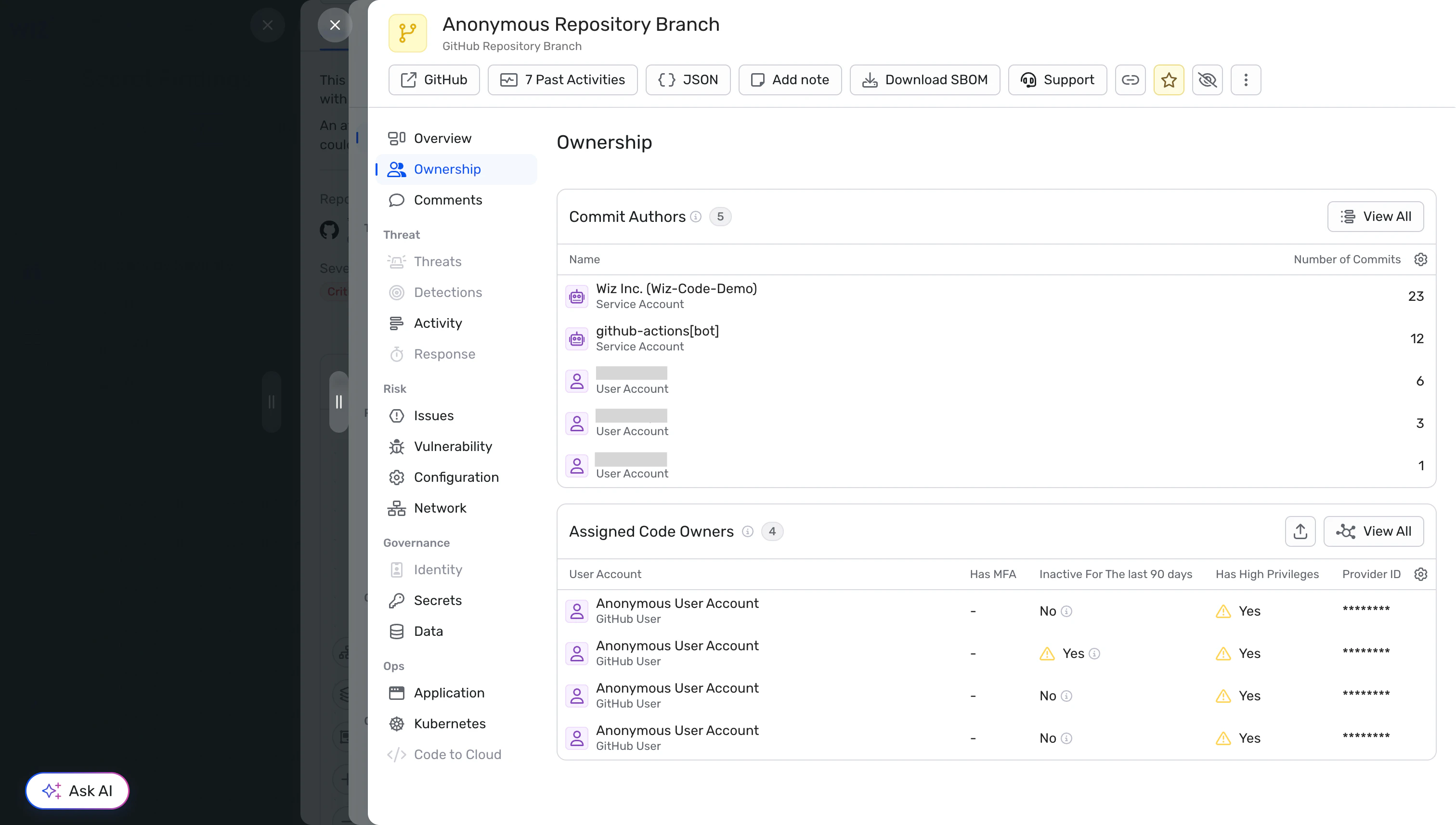The width and height of the screenshot is (1456, 825).
Task: Download the SBOM file
Action: coord(924,80)
